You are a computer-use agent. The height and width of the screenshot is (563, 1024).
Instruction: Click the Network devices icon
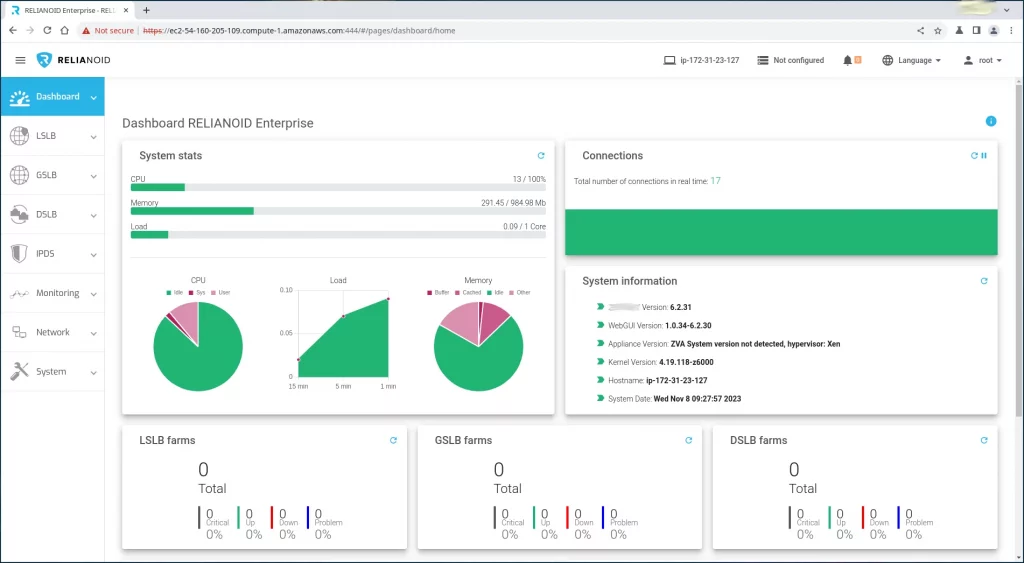click(x=20, y=332)
